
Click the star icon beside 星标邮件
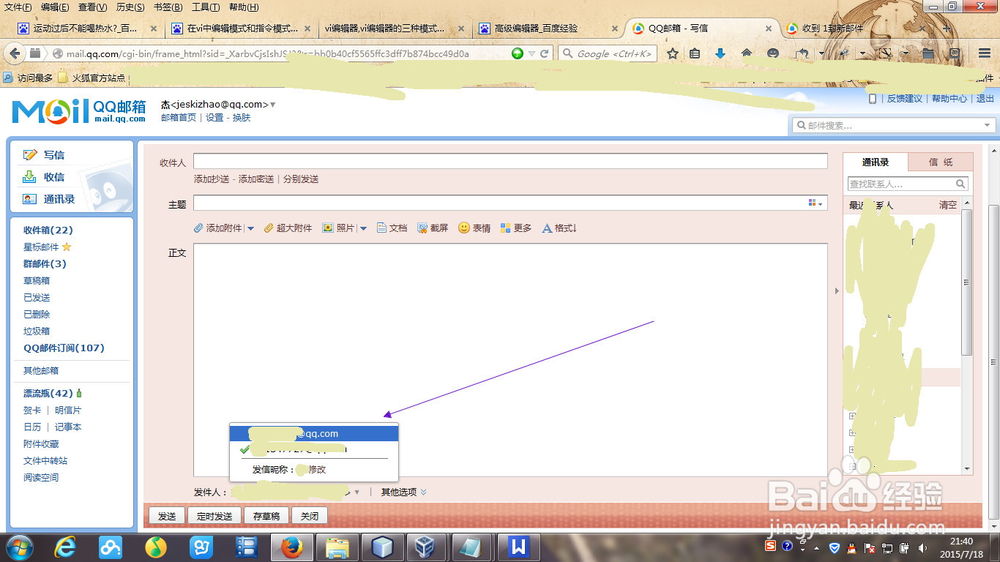[x=66, y=247]
